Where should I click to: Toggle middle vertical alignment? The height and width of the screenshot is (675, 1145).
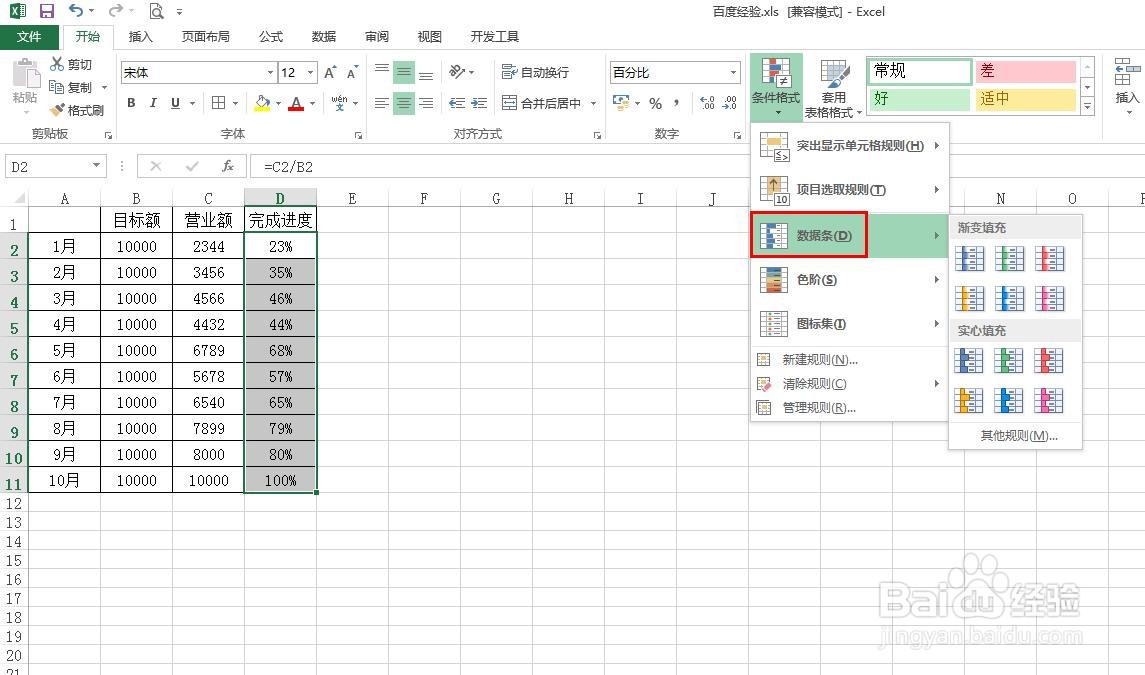pyautogui.click(x=404, y=72)
